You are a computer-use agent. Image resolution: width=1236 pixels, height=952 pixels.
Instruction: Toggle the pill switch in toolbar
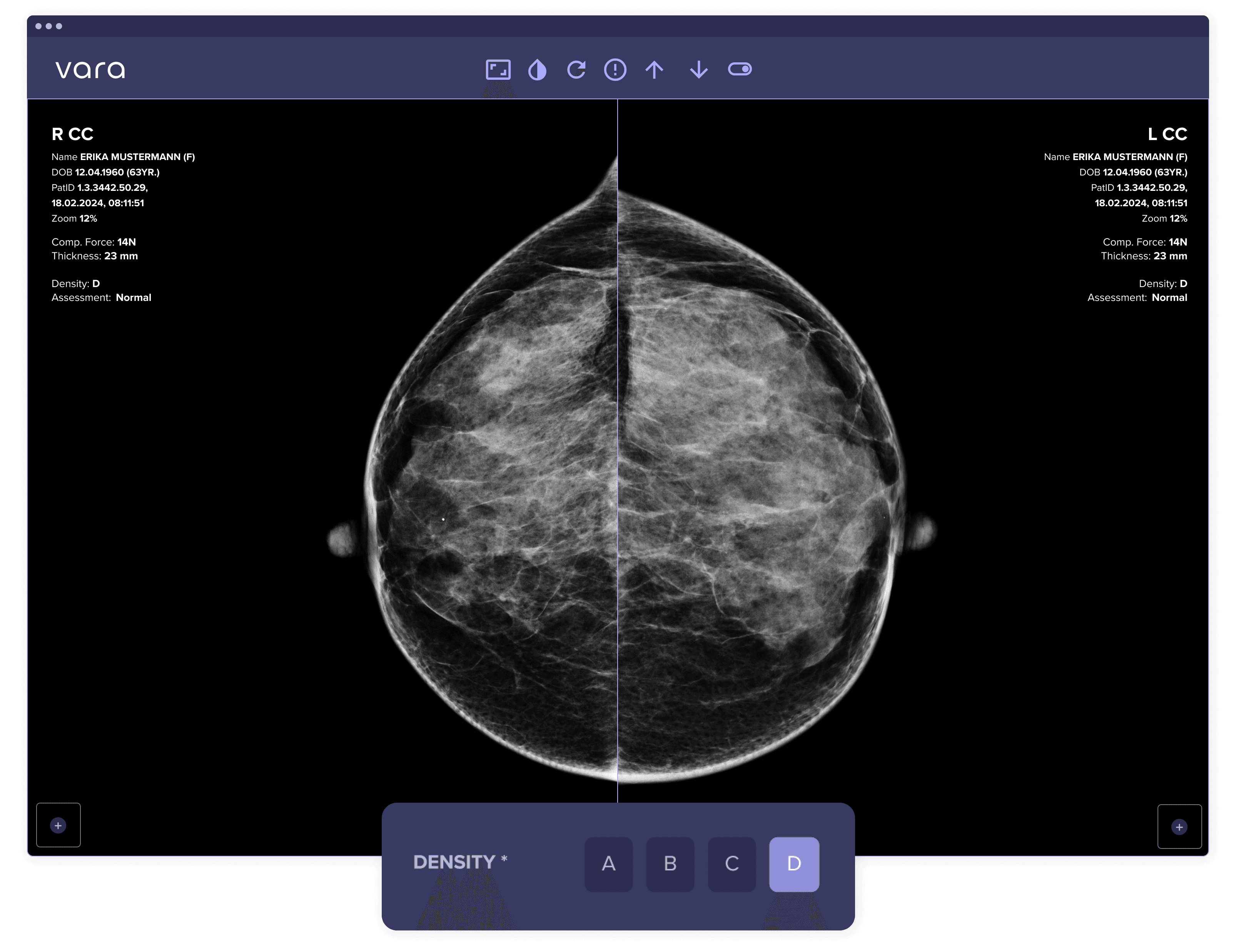[x=740, y=69]
